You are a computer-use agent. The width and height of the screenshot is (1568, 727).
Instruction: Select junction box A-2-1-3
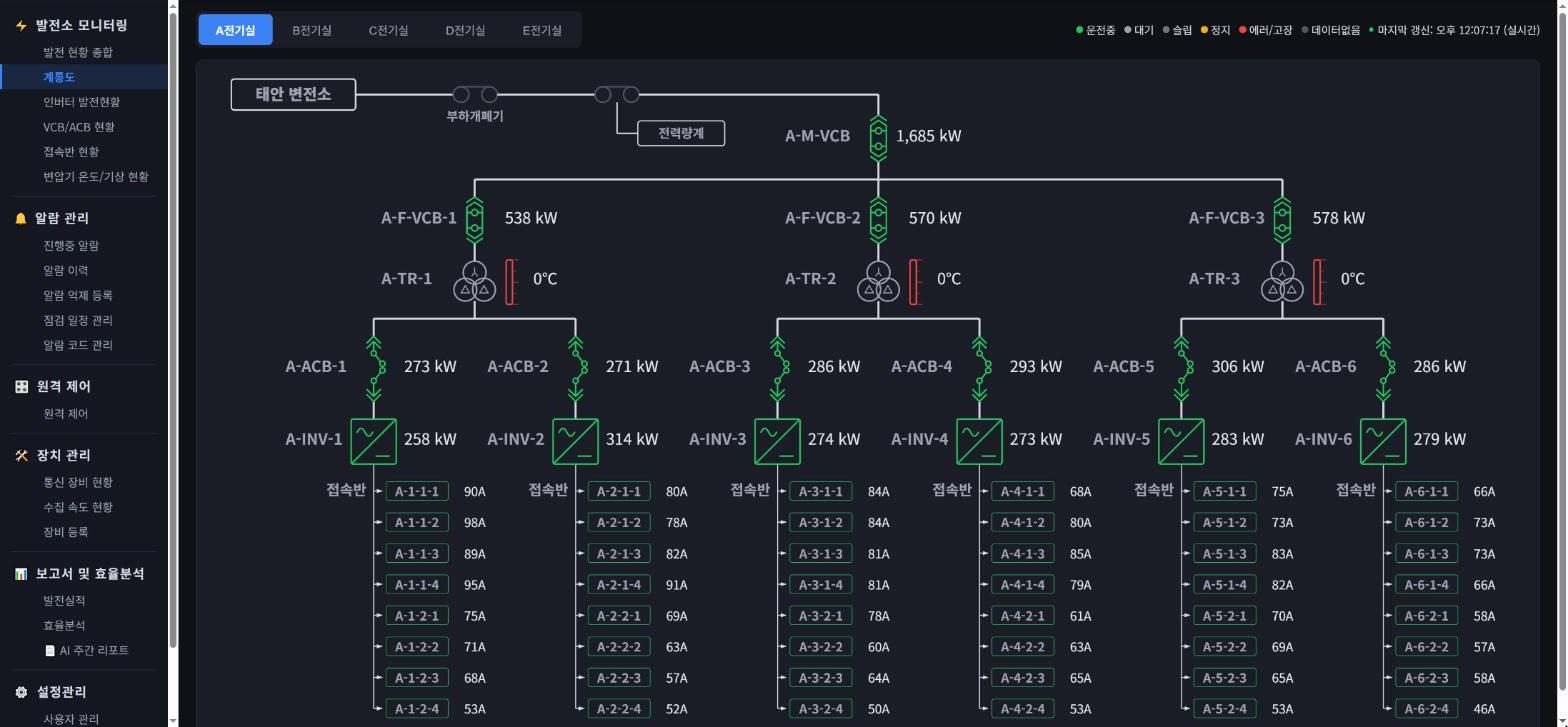pyautogui.click(x=619, y=554)
